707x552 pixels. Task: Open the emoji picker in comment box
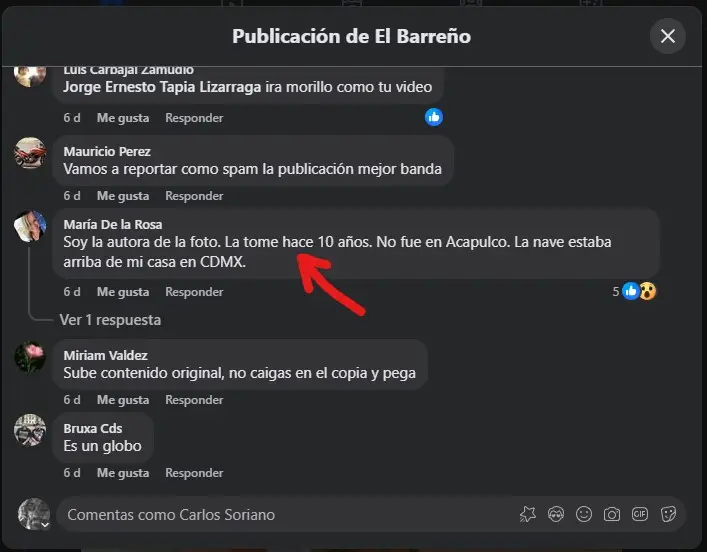point(583,514)
